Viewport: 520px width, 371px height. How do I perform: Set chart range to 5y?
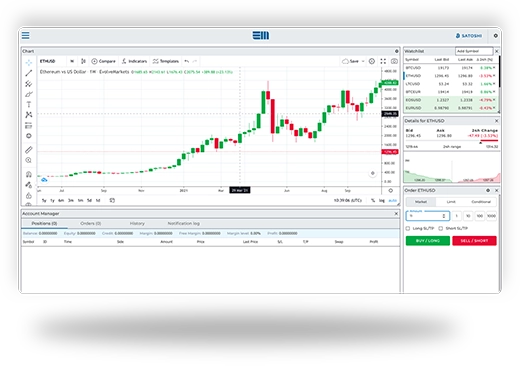[44, 201]
